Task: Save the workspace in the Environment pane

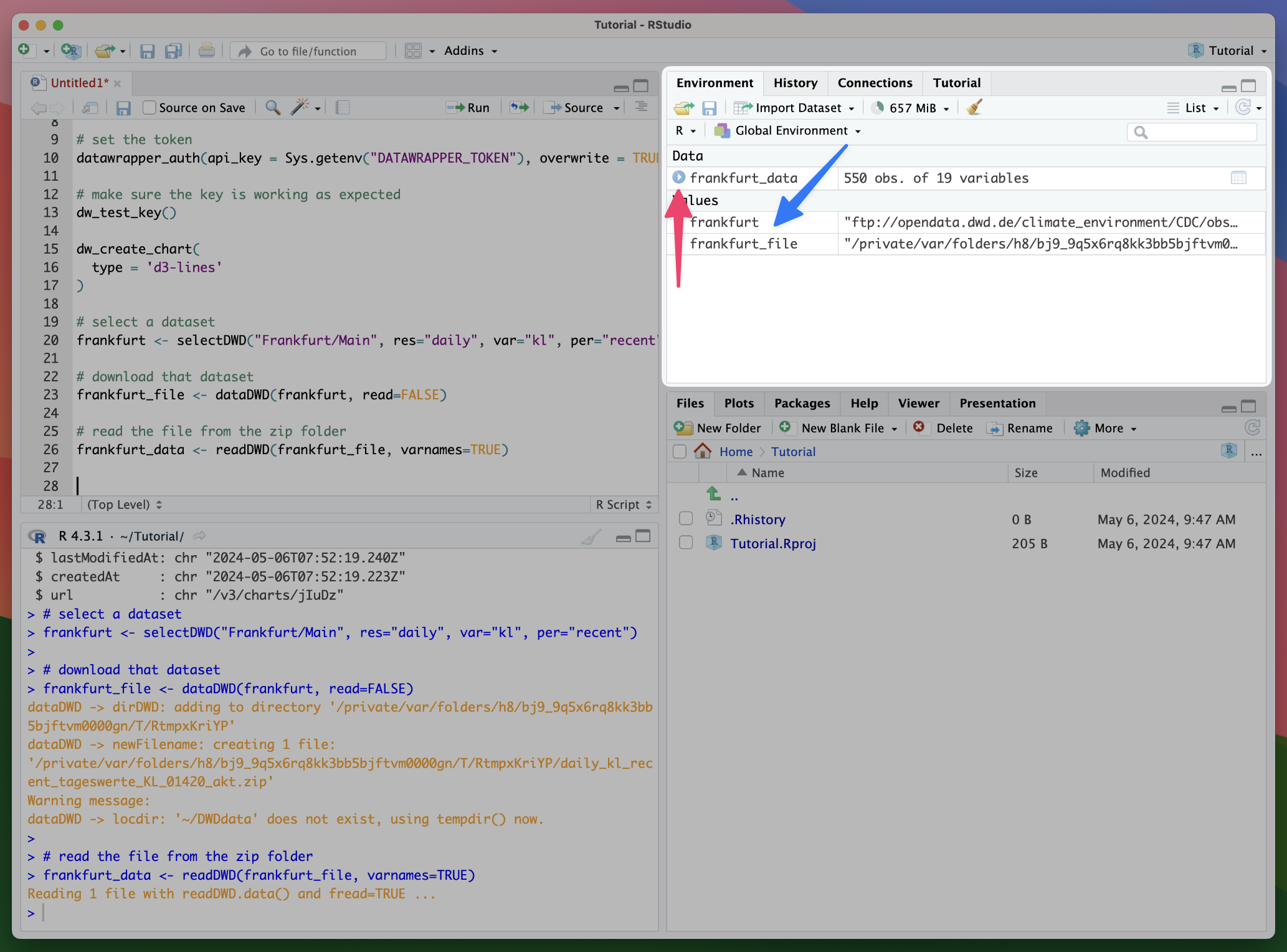Action: coord(709,108)
